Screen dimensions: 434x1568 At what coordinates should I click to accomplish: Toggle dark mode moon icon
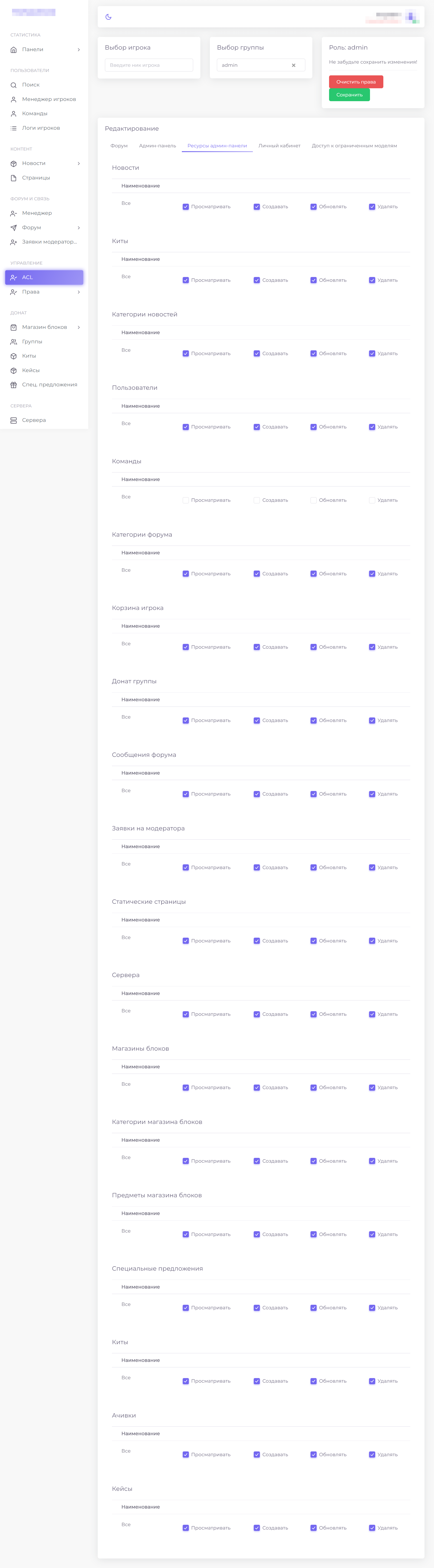108,17
